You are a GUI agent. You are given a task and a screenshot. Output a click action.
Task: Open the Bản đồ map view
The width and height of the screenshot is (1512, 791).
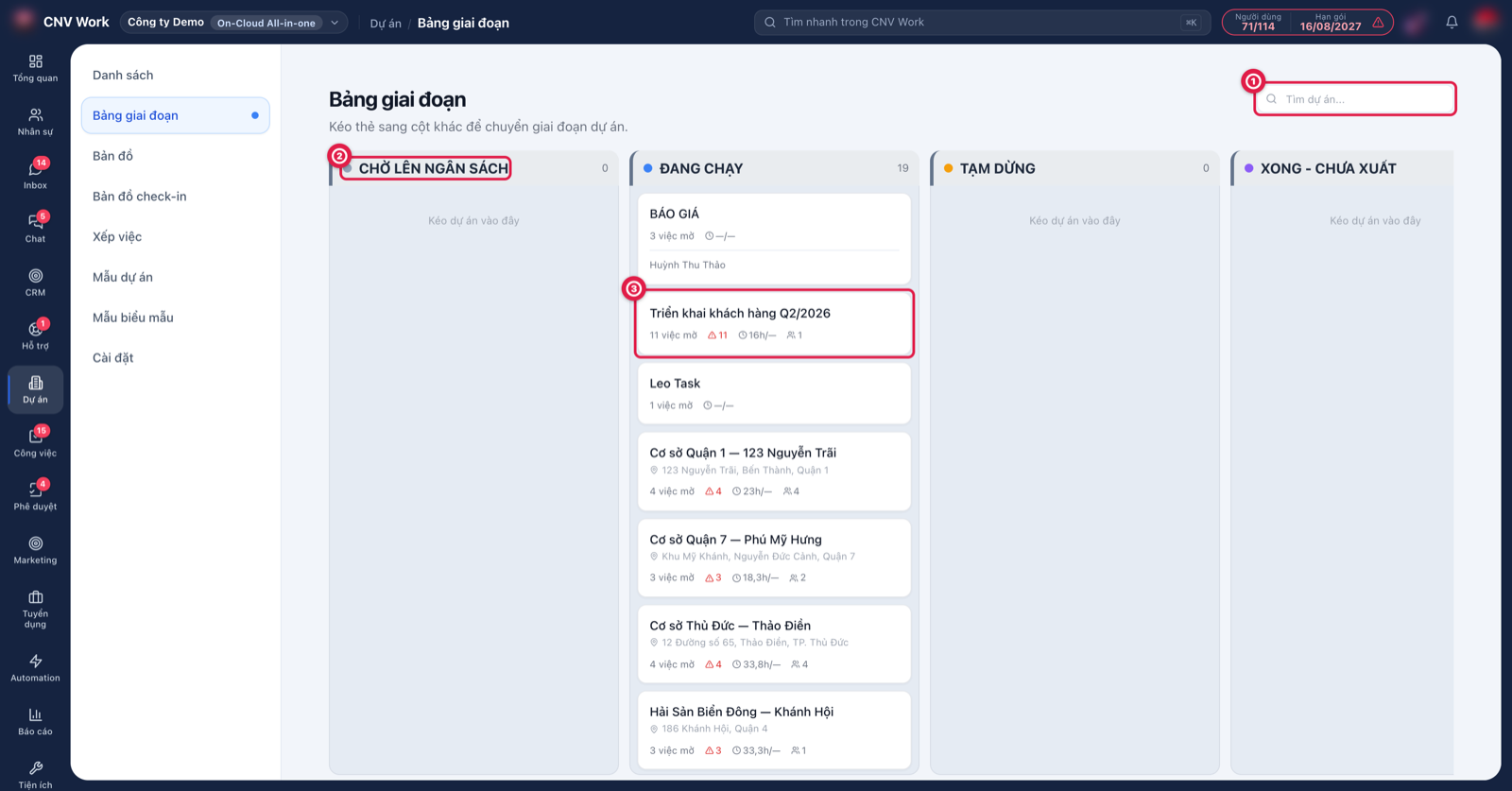click(x=175, y=156)
